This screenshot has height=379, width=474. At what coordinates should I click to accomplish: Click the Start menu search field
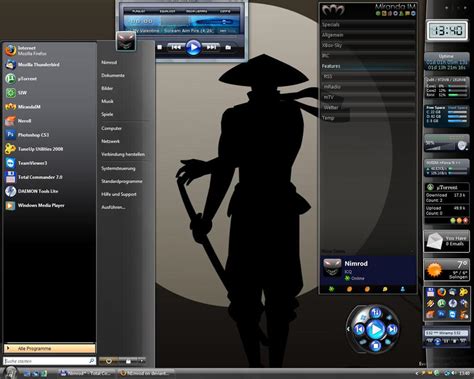click(49, 361)
